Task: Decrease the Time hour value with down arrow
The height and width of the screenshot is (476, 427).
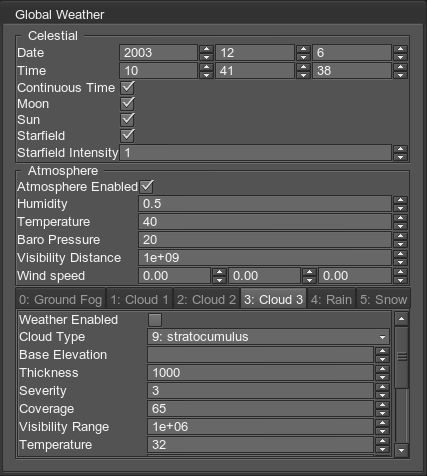Action: [206, 75]
